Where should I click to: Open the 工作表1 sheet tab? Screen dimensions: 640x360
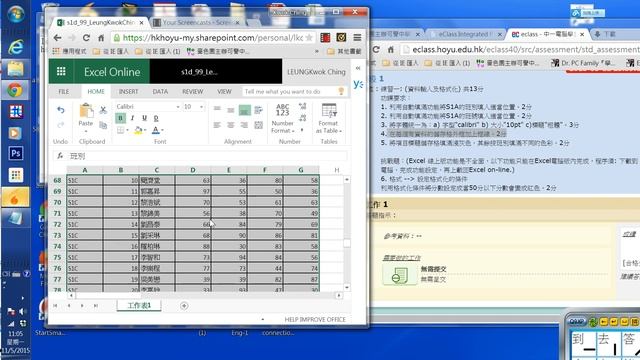click(x=139, y=305)
